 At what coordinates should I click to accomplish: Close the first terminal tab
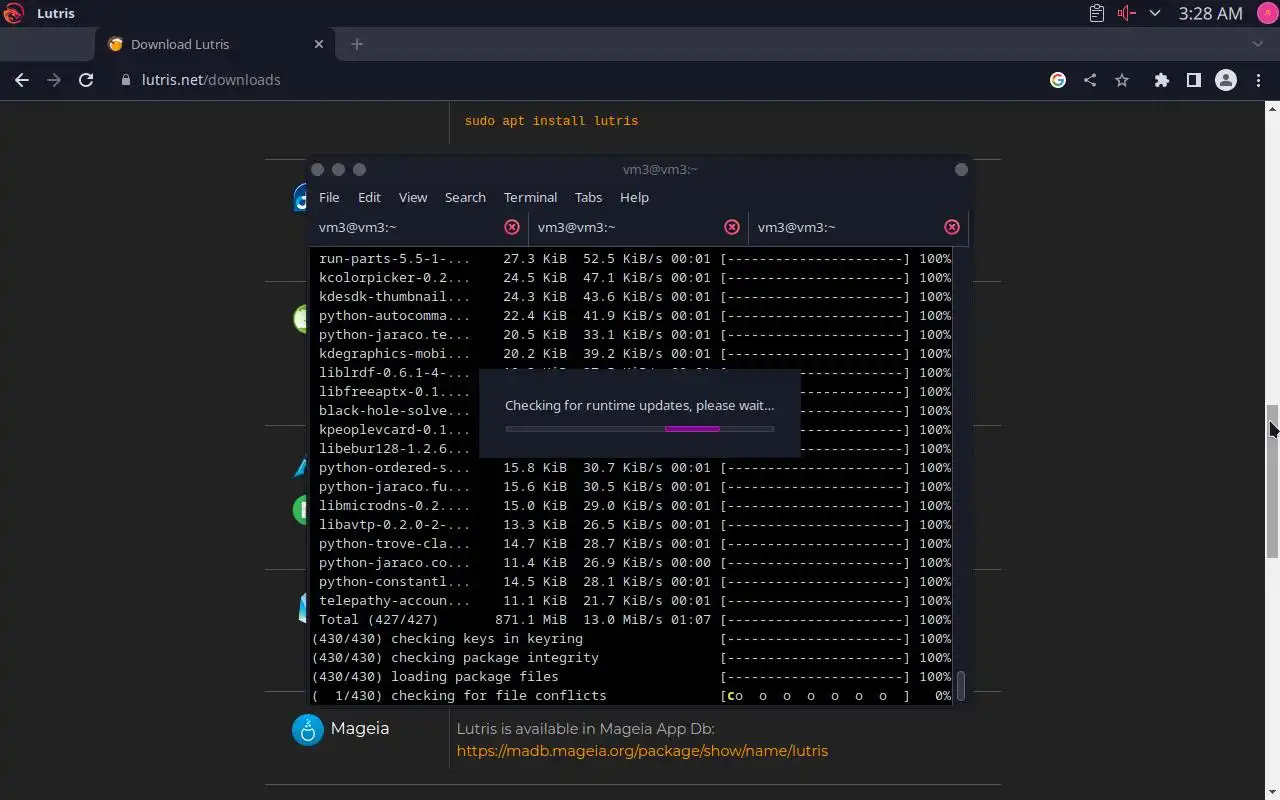click(x=512, y=227)
